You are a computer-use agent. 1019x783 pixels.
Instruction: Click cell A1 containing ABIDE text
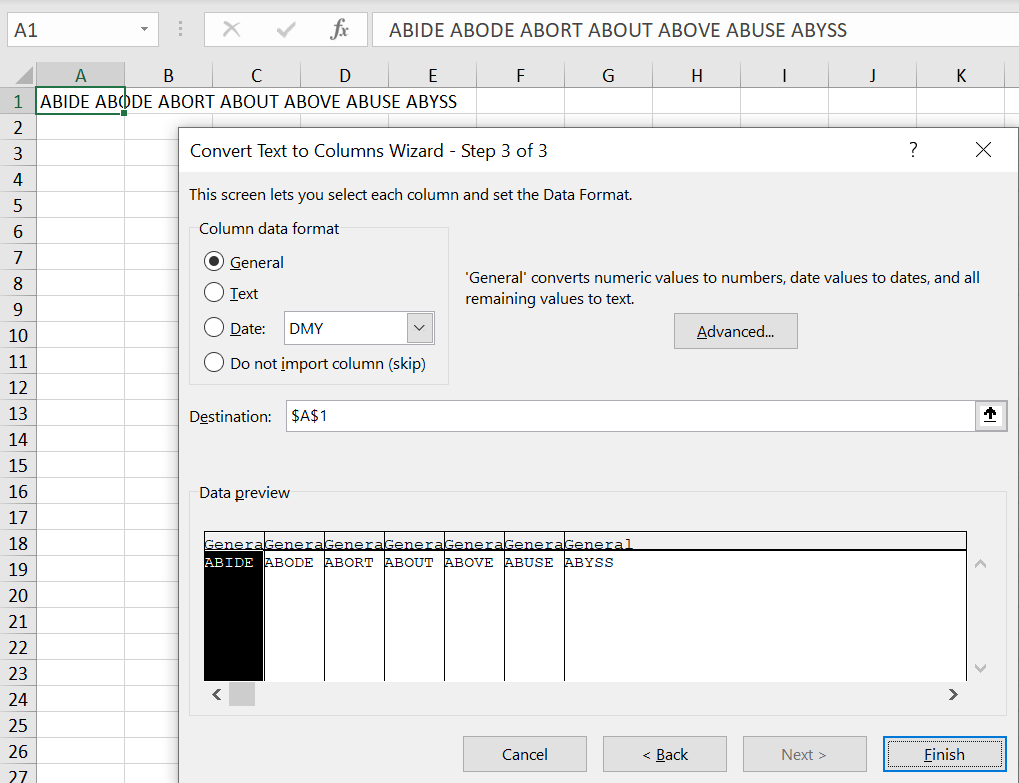coord(81,101)
